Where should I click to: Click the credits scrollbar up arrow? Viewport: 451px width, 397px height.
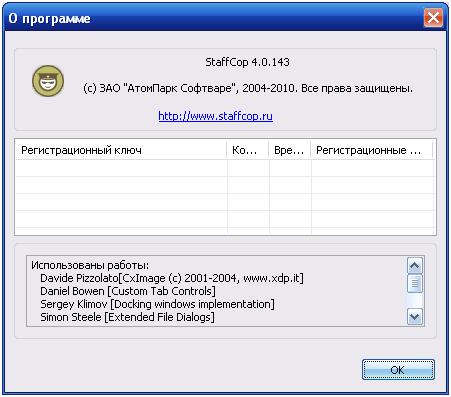click(x=415, y=266)
